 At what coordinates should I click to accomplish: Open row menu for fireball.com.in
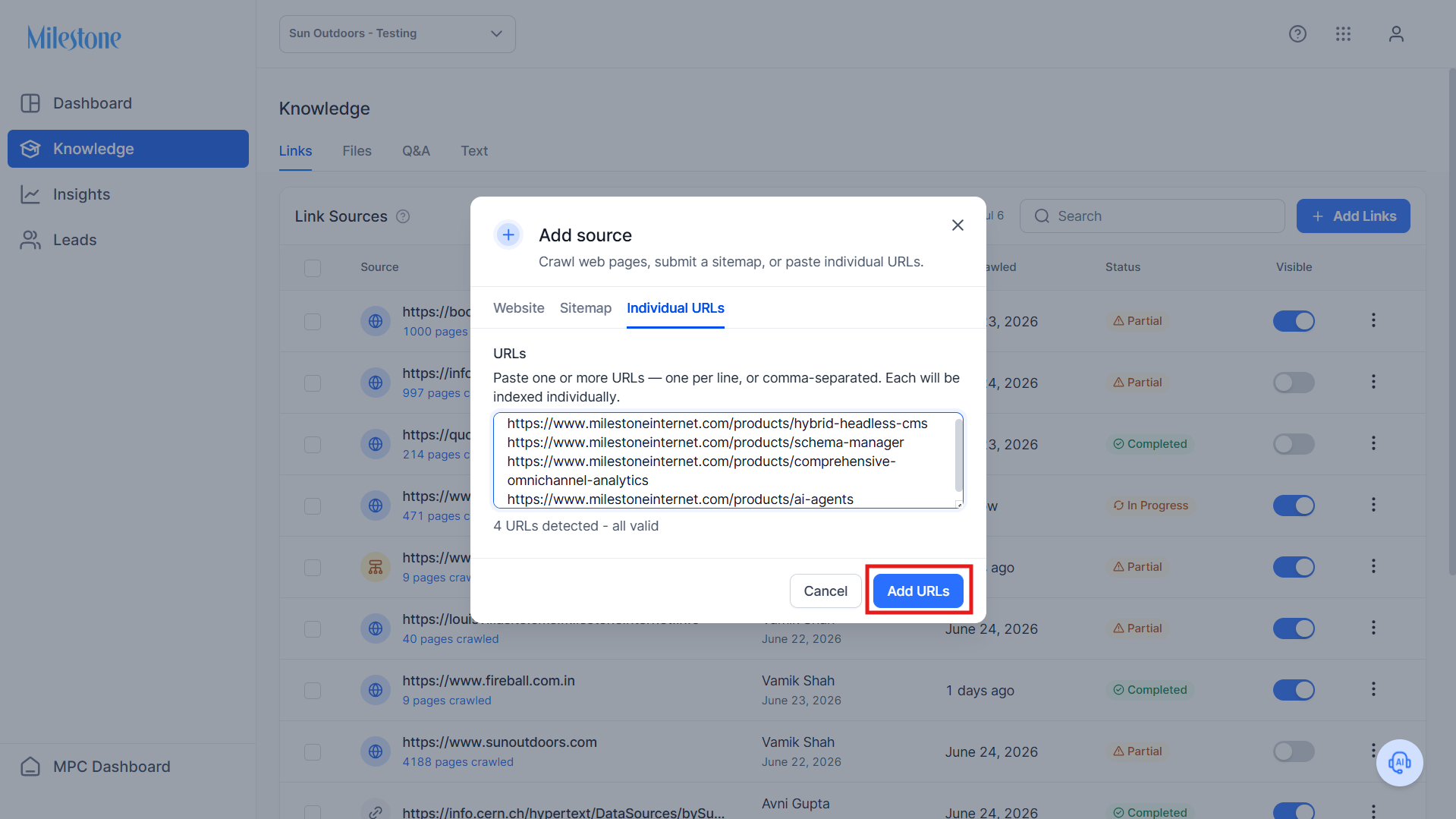click(1373, 689)
